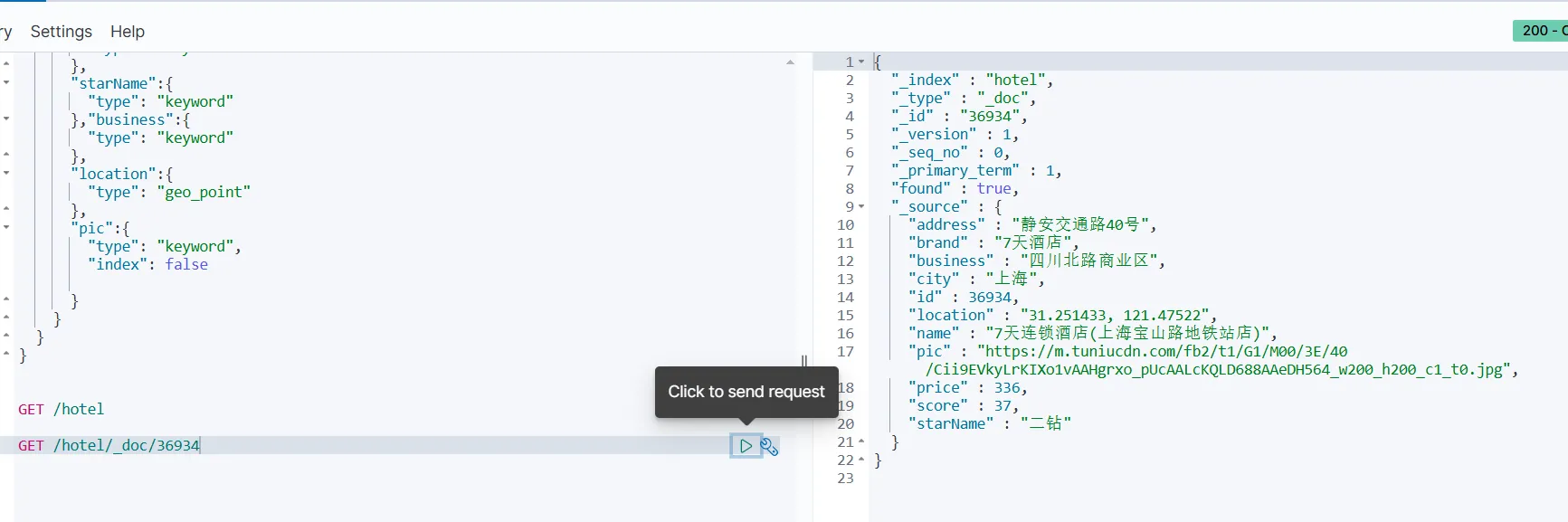Viewport: 1568px width, 522px height.
Task: Click the fold-end arrow at response line 22
Action: 861,460
